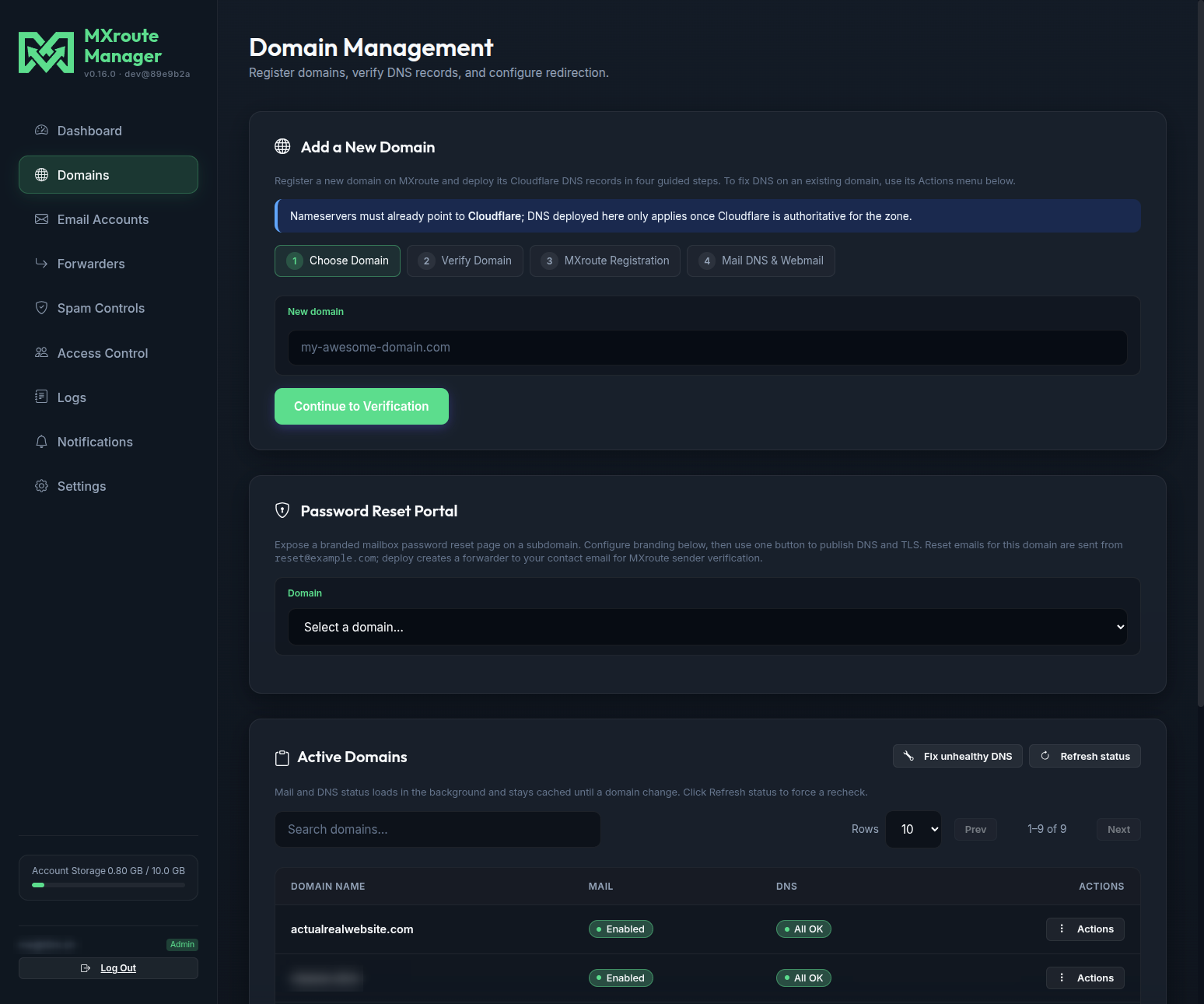Click Enabled badge in second domain row

point(621,978)
